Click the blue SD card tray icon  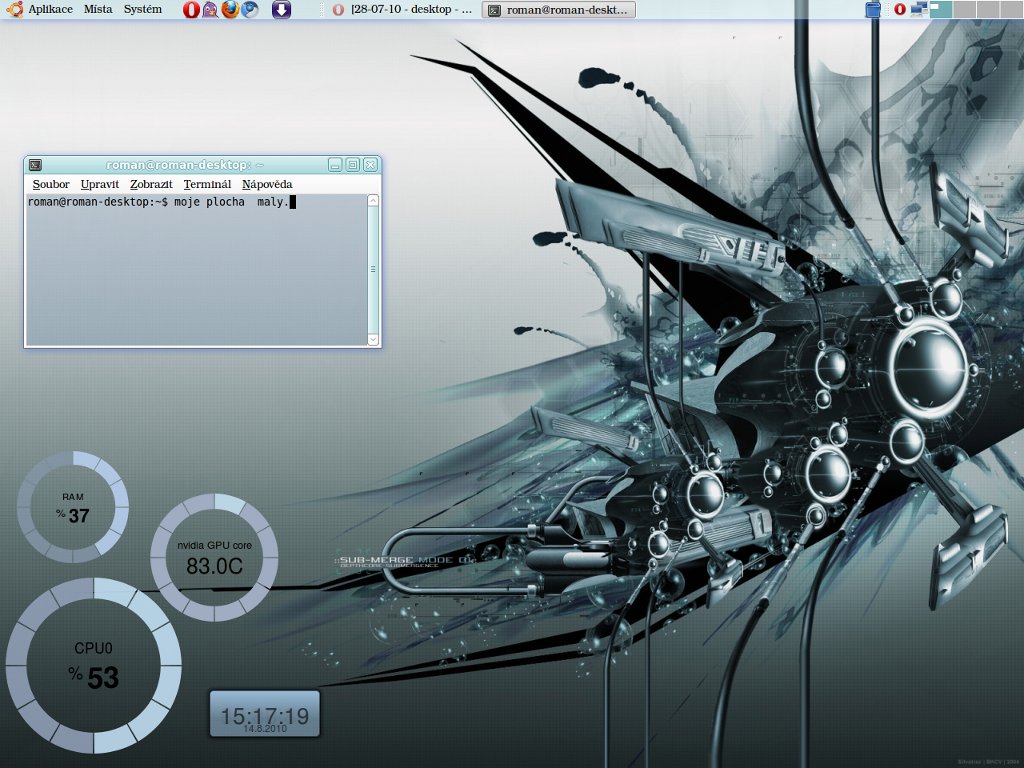872,10
